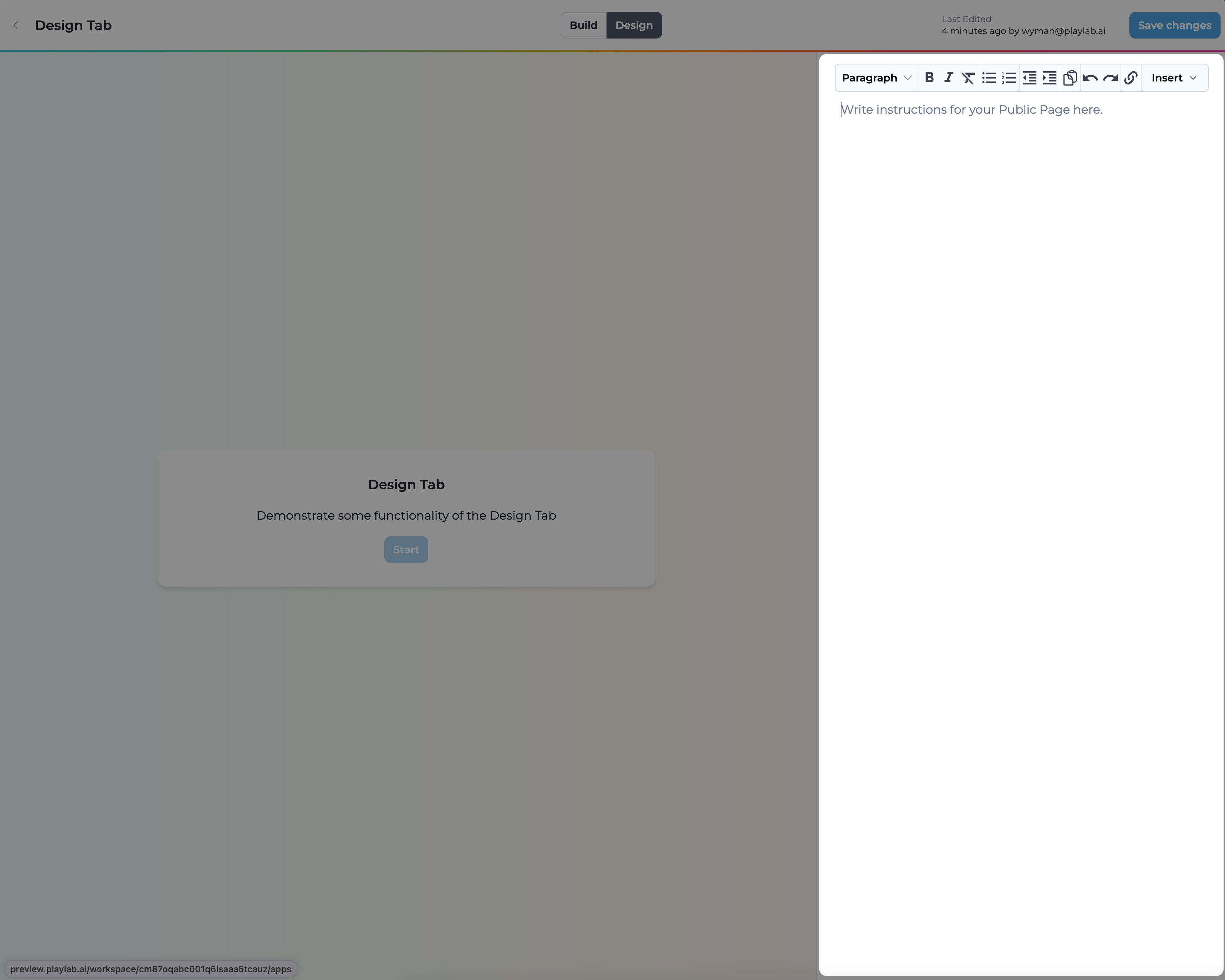
Task: Increase the paragraph indent
Action: pos(1049,78)
